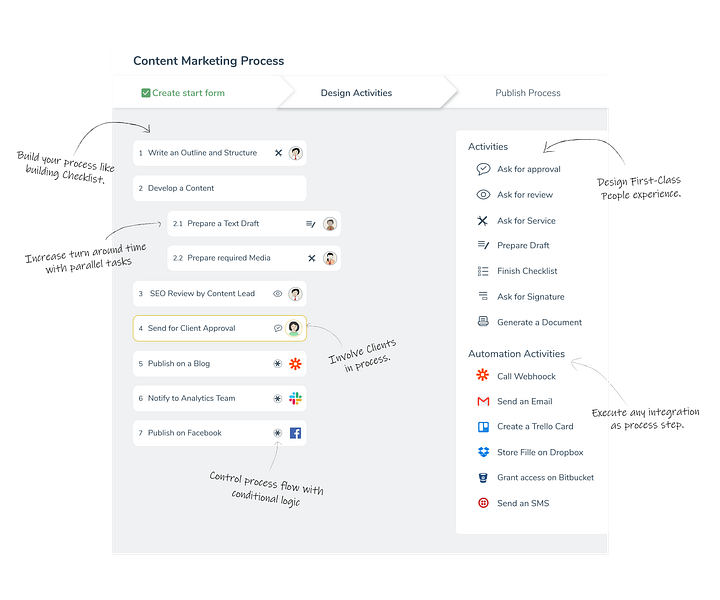Add the Generate a Document icon
Screen dimensions: 720x600
pyautogui.click(x=483, y=321)
